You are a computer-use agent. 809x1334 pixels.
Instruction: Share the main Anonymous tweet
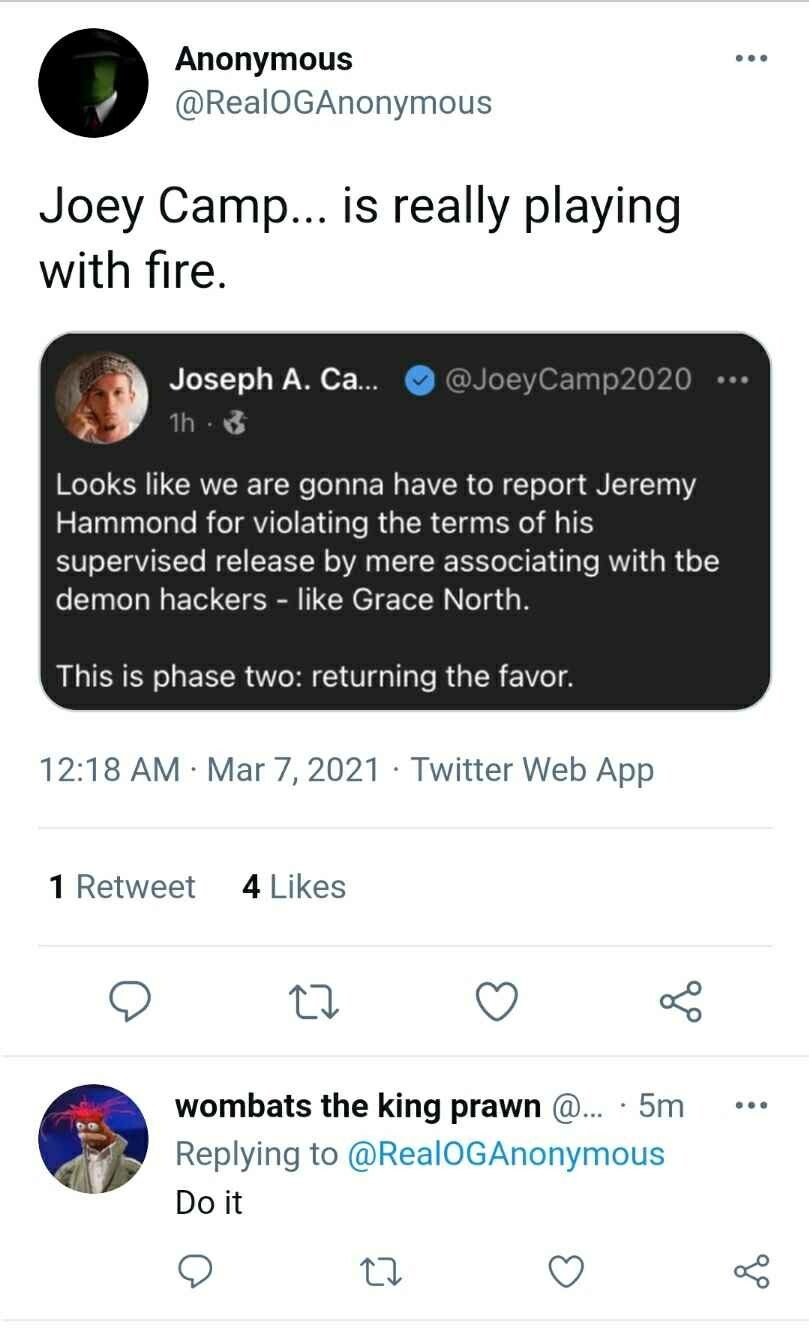tap(682, 1001)
